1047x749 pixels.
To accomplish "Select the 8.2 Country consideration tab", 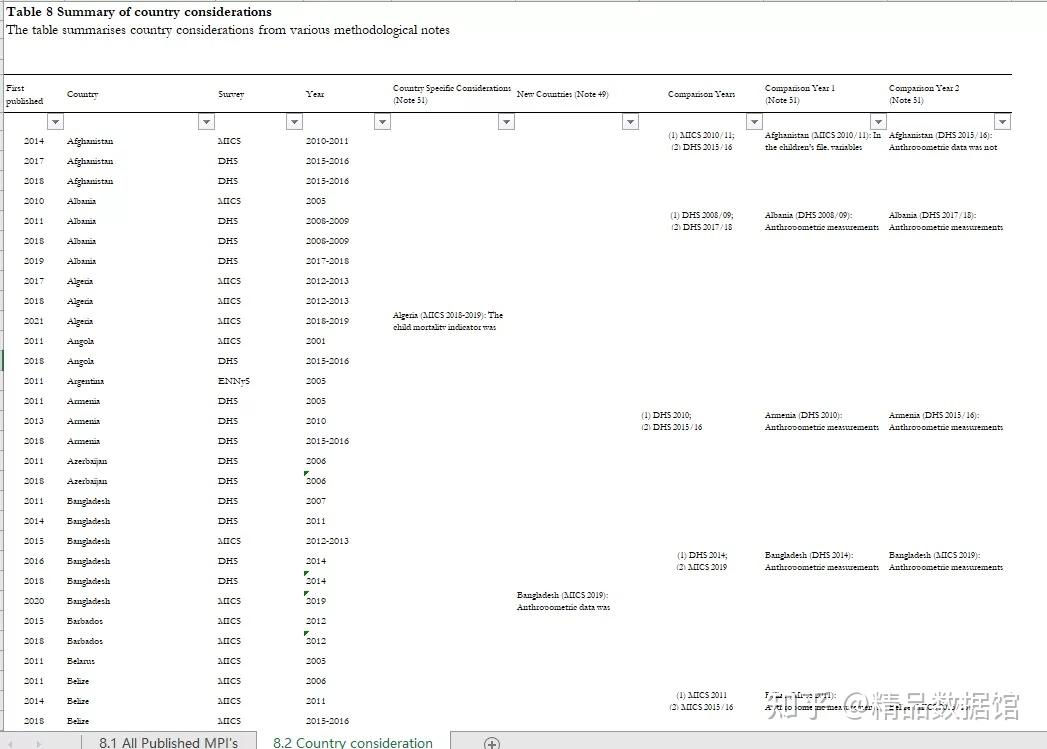I will pos(352,742).
